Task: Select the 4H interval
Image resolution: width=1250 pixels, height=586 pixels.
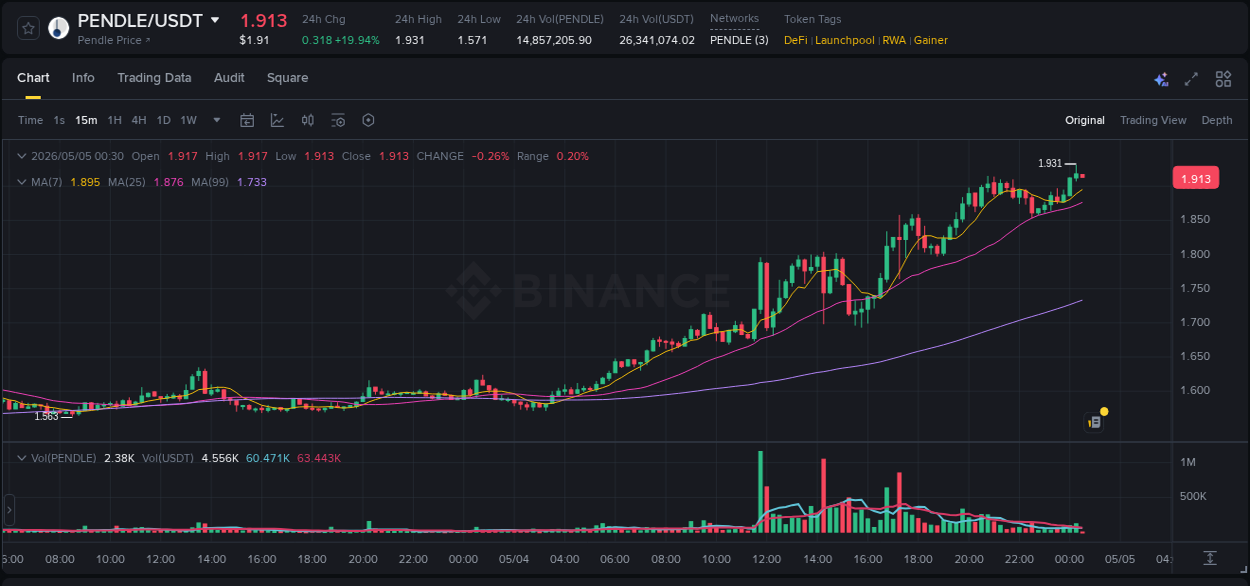Action: [139, 120]
